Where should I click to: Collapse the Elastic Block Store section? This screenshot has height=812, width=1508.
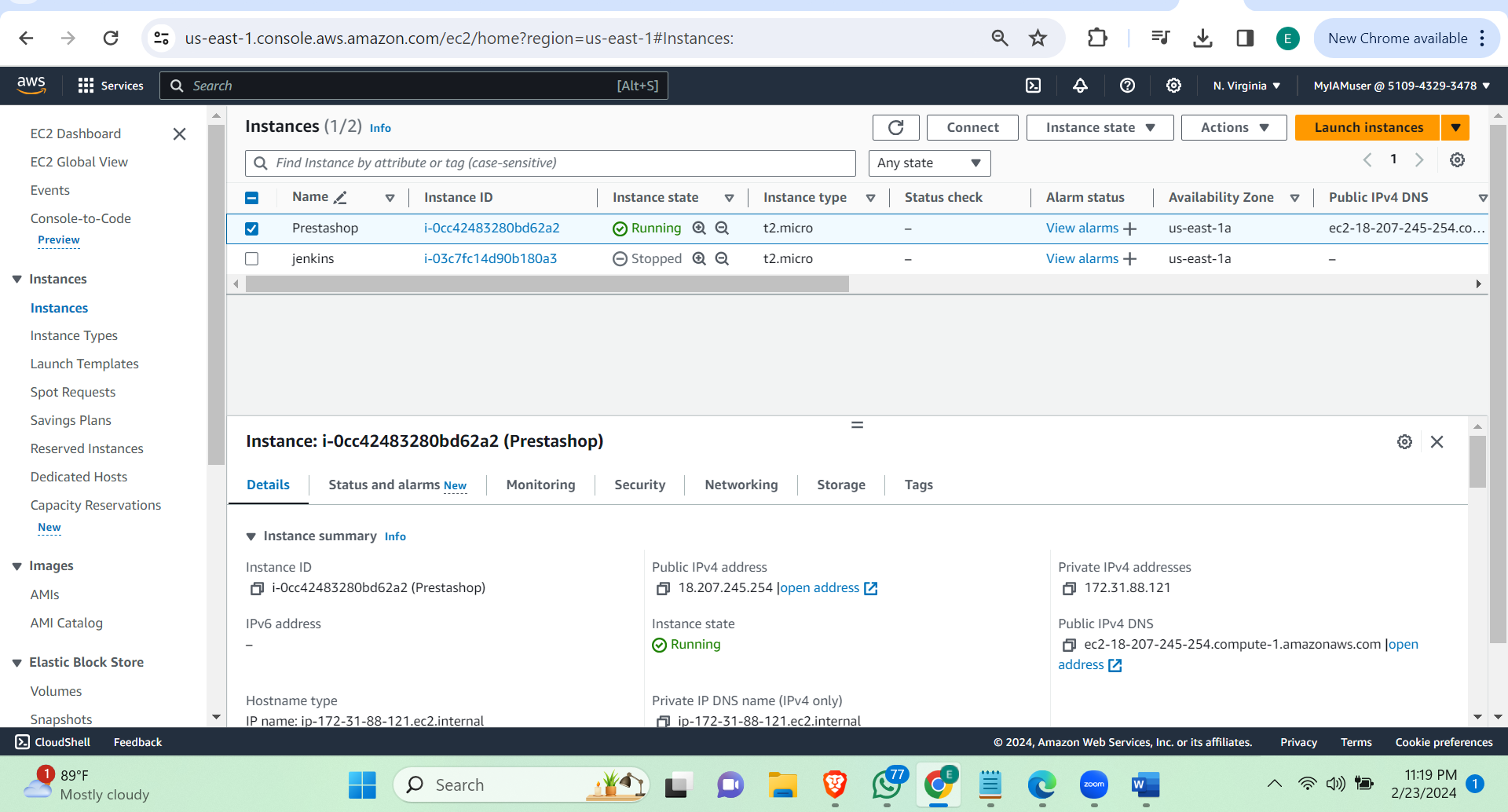16,663
